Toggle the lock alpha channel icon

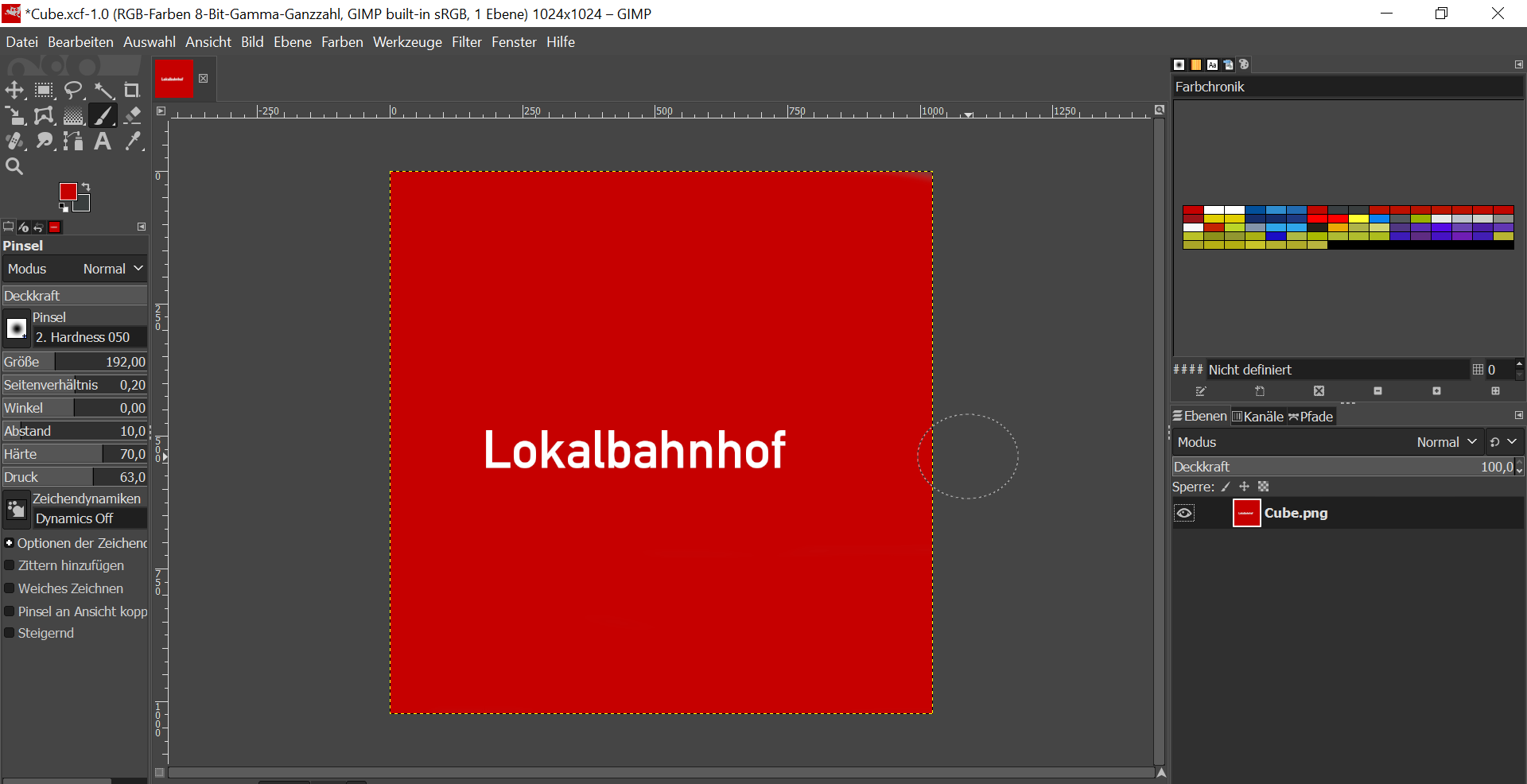coord(1263,487)
